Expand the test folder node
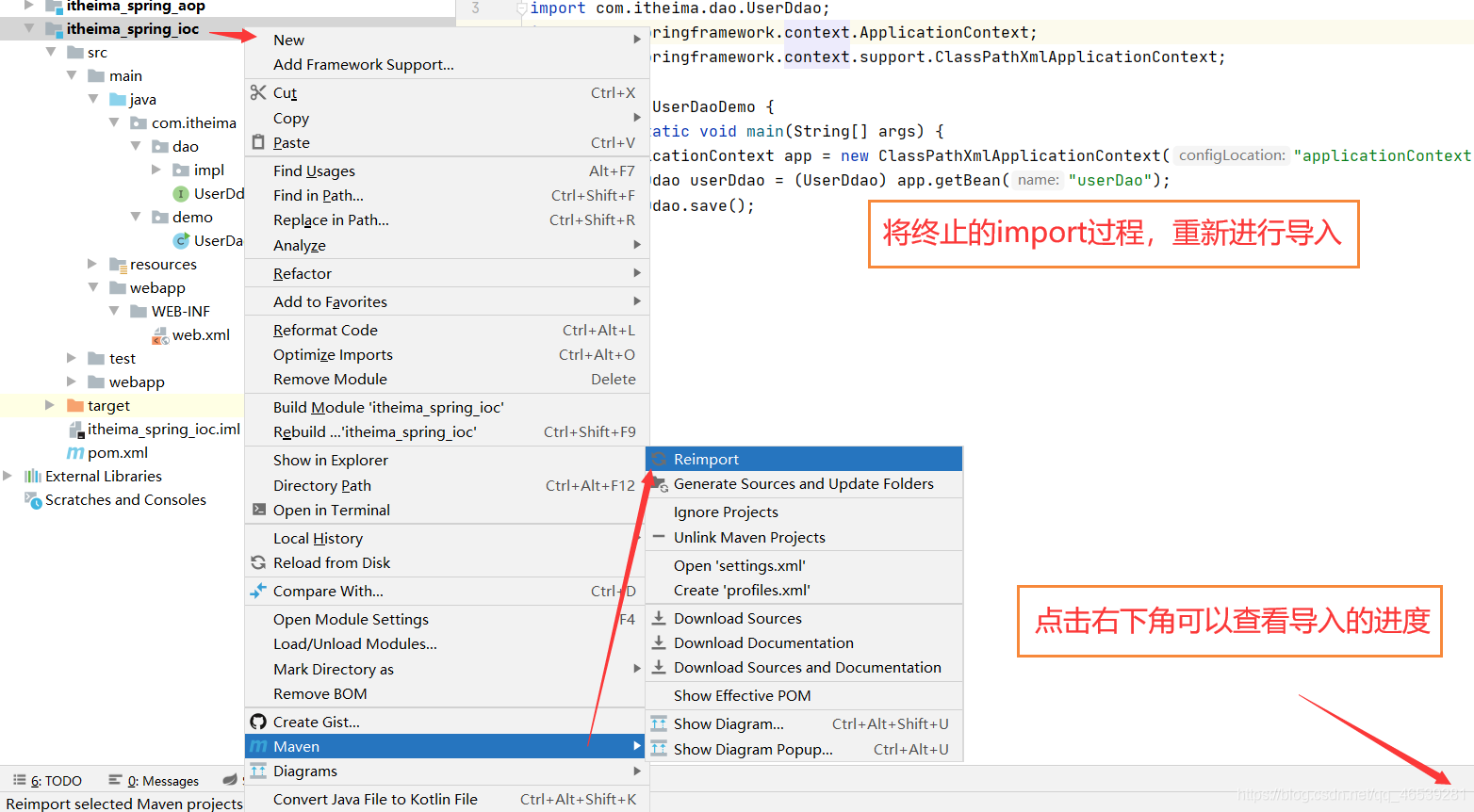The height and width of the screenshot is (812, 1474). [x=72, y=358]
